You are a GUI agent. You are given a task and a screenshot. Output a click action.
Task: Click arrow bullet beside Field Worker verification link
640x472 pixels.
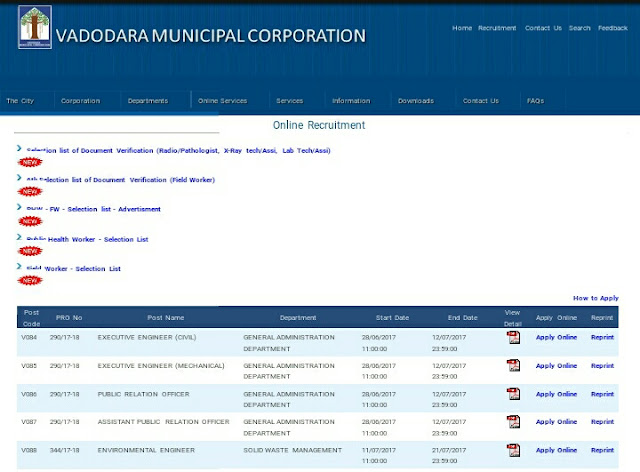[19, 178]
